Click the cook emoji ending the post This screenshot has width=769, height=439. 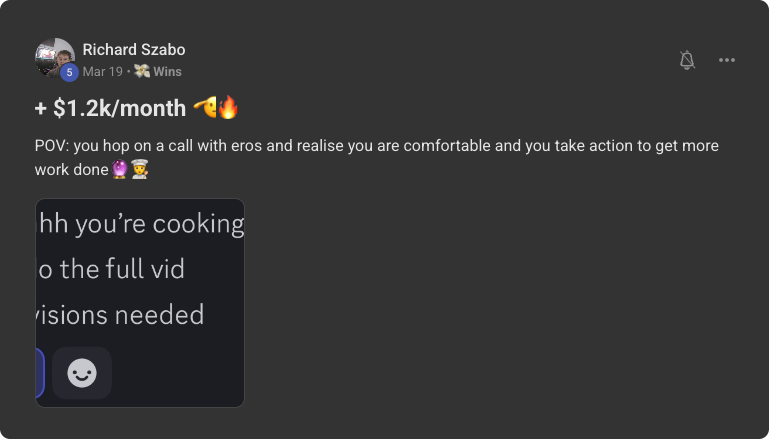tap(140, 170)
